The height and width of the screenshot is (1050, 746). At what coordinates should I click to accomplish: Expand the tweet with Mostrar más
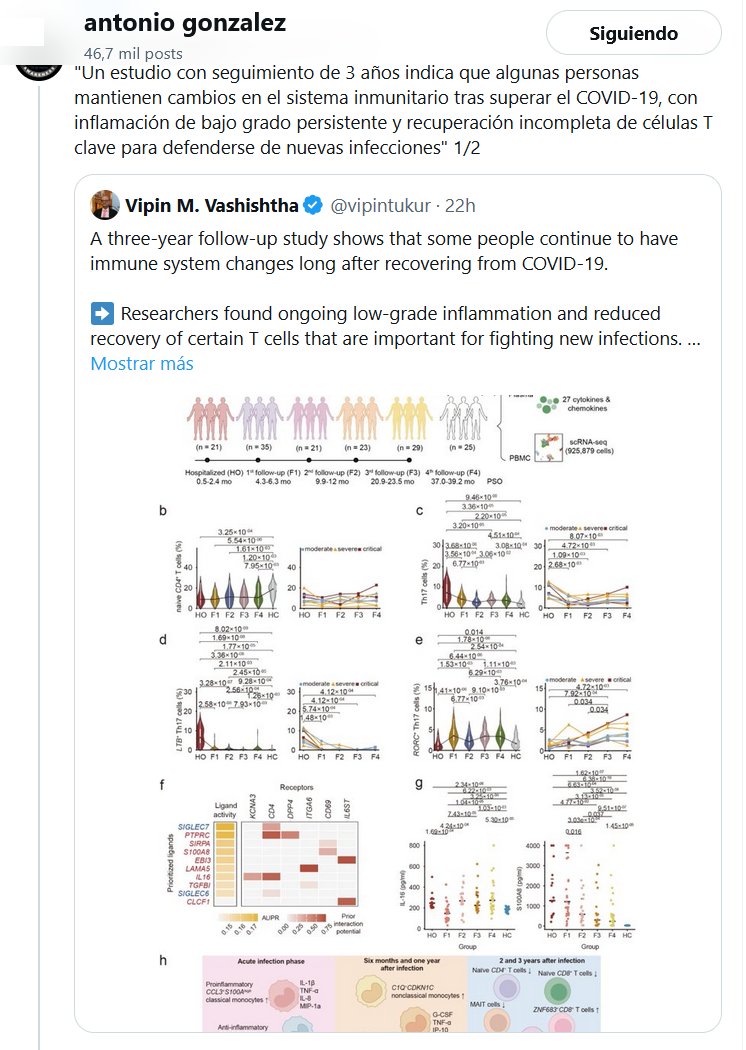point(142,363)
